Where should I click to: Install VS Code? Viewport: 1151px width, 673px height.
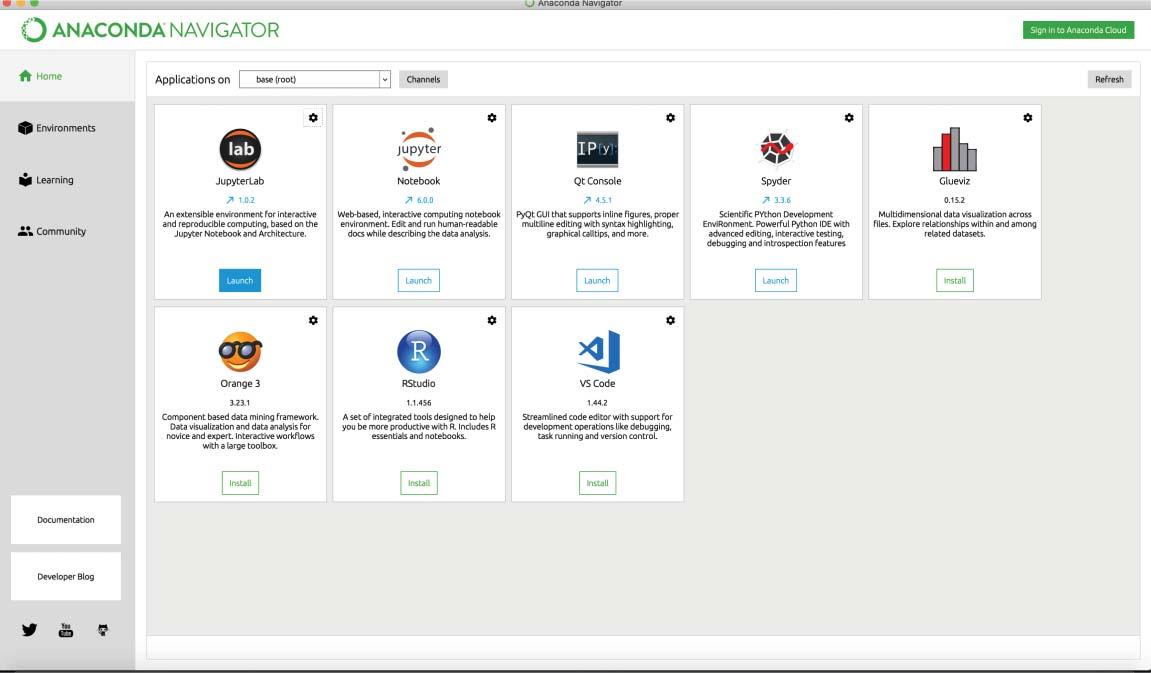pyautogui.click(x=597, y=483)
